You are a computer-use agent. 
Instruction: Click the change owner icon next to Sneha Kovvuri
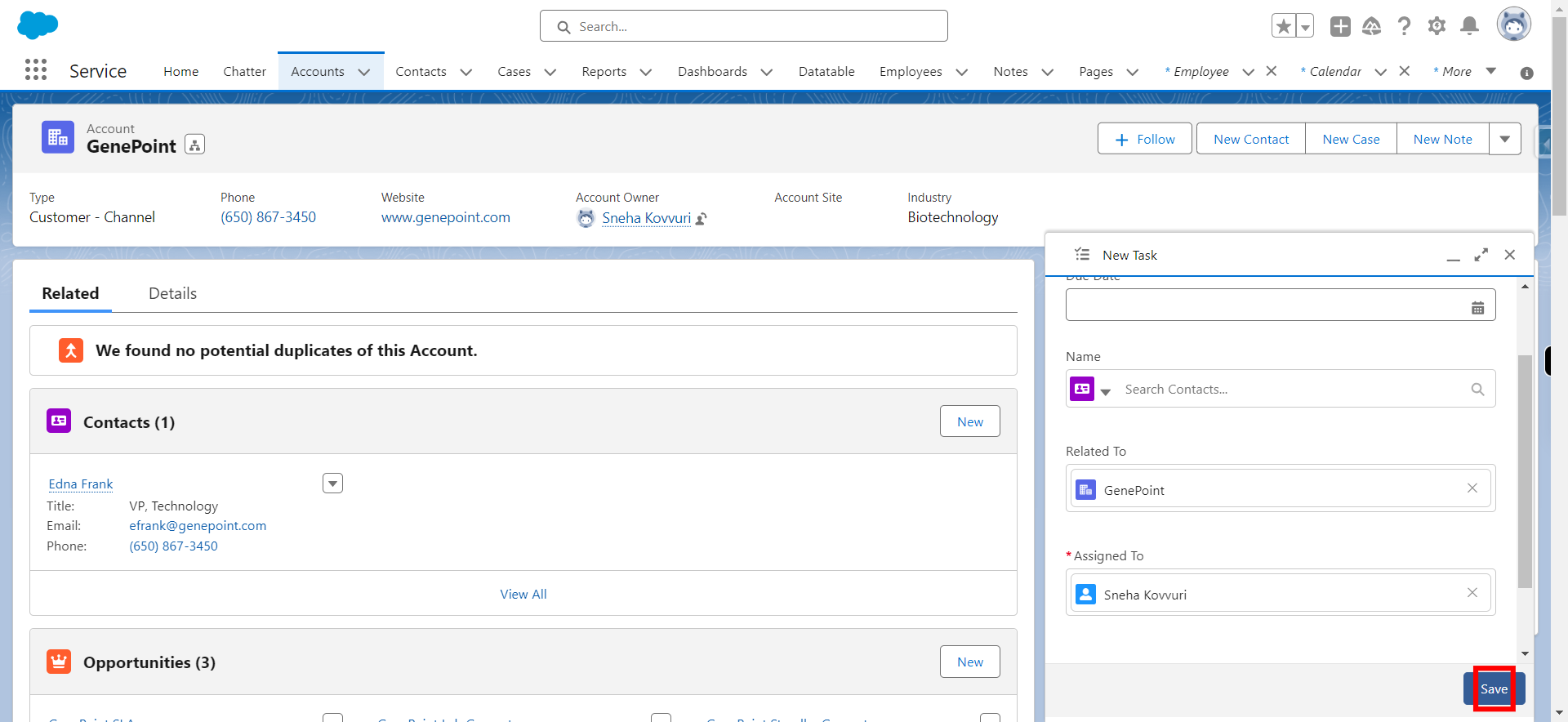702,219
